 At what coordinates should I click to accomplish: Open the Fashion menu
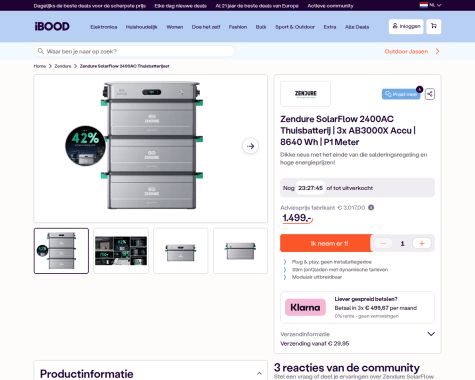point(238,27)
